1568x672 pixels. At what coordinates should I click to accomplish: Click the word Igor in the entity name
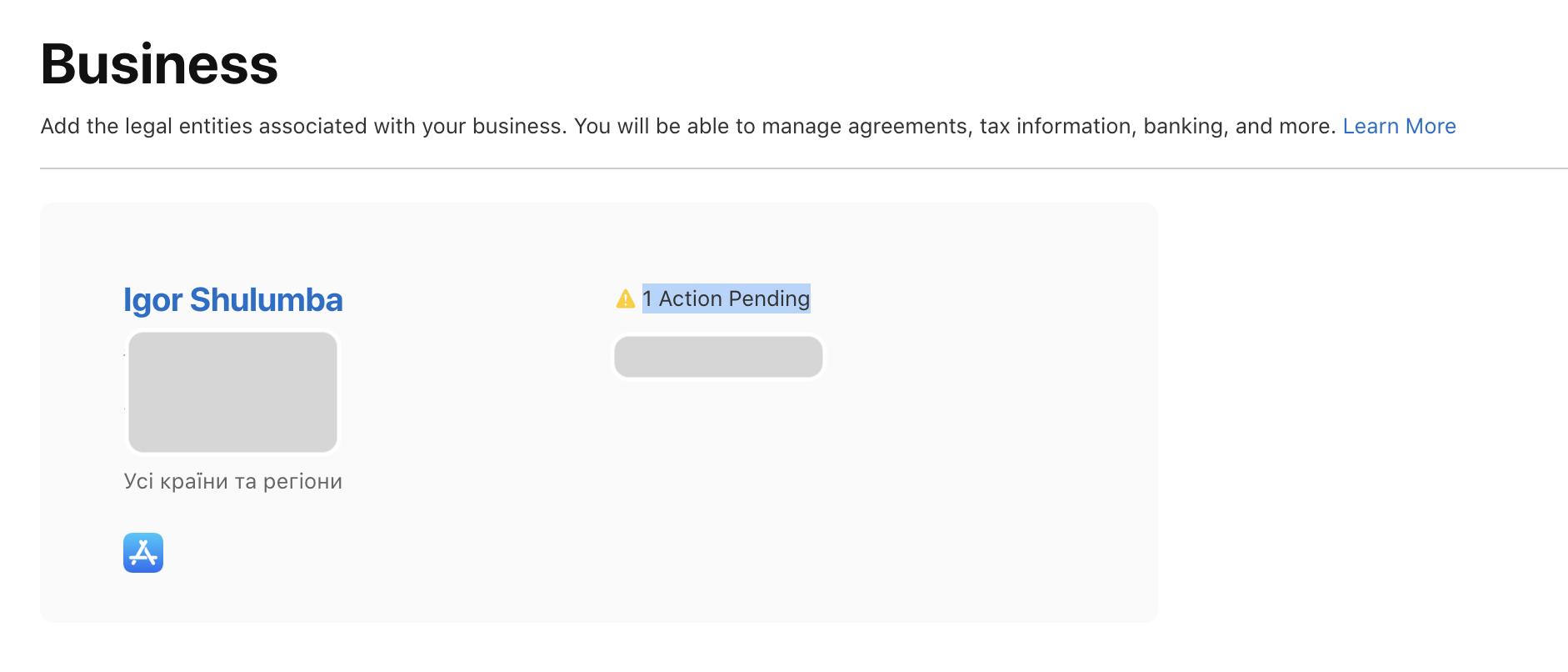point(152,300)
